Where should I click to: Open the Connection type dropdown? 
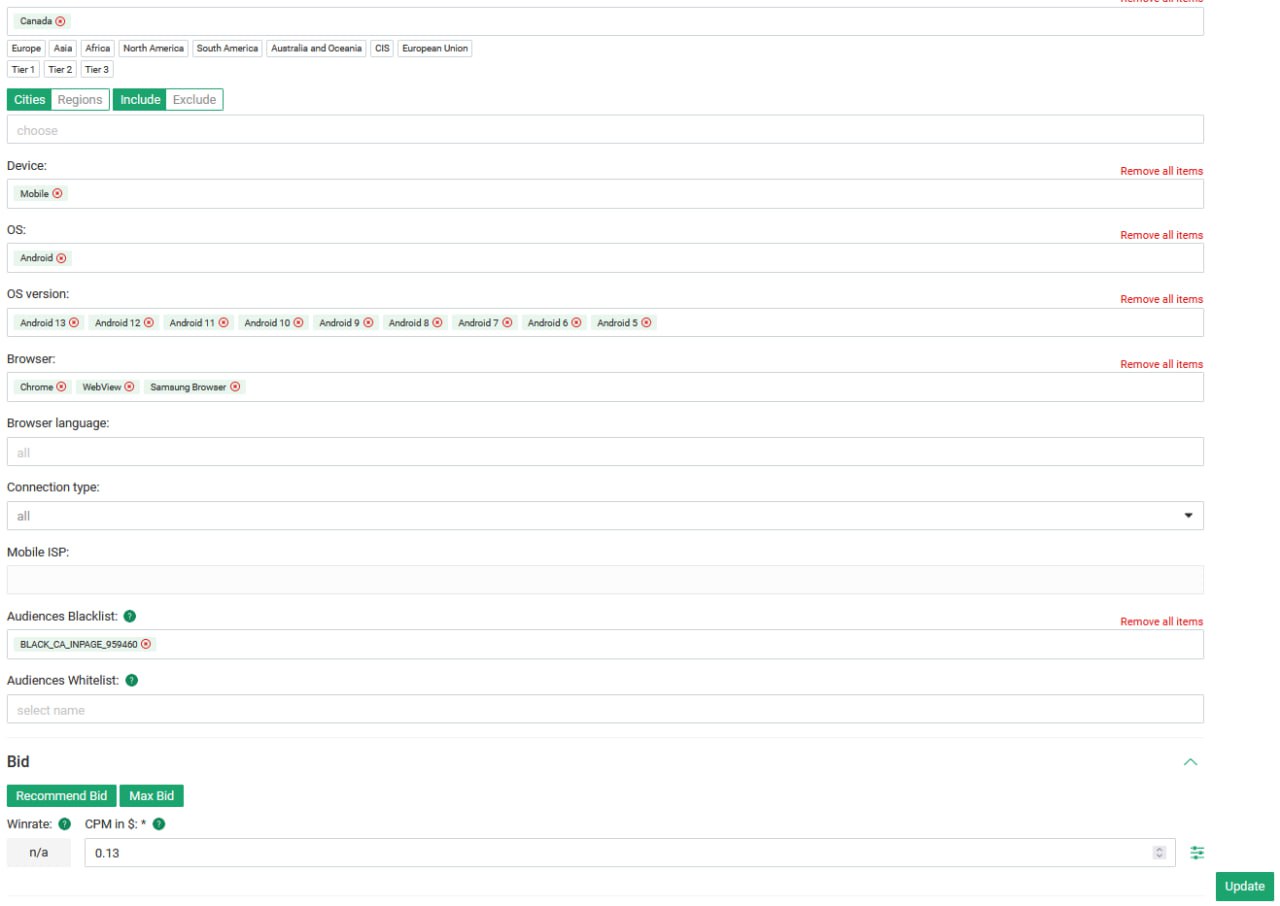tap(605, 516)
